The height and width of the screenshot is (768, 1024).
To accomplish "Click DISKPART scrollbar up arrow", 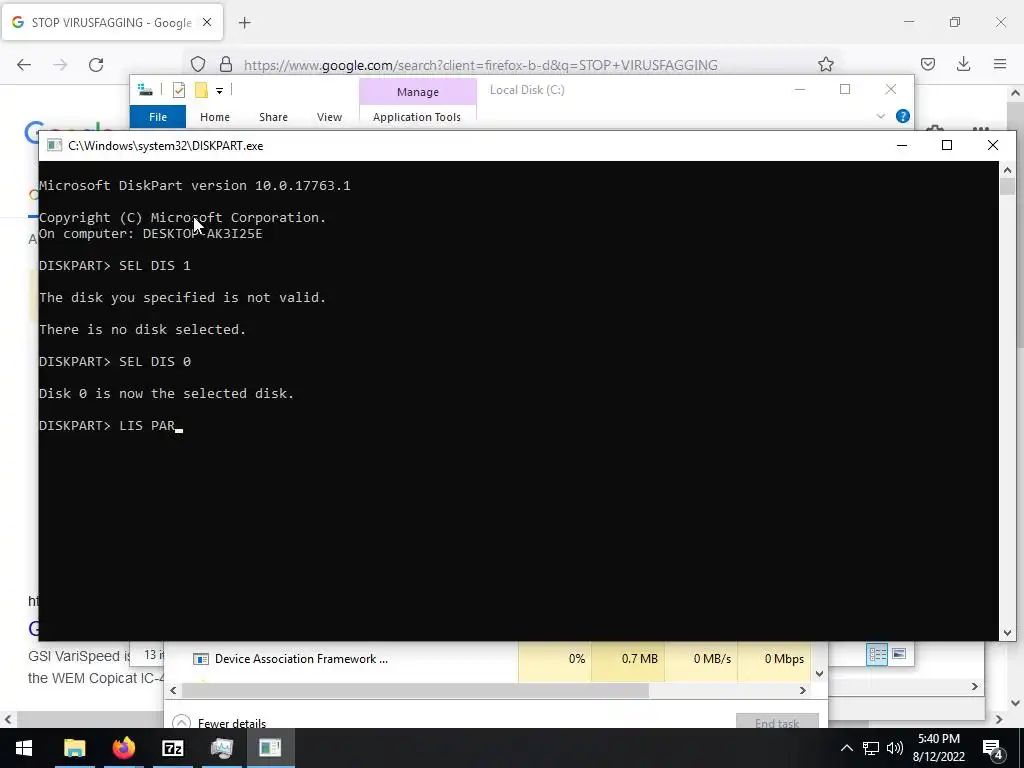I will point(1007,170).
